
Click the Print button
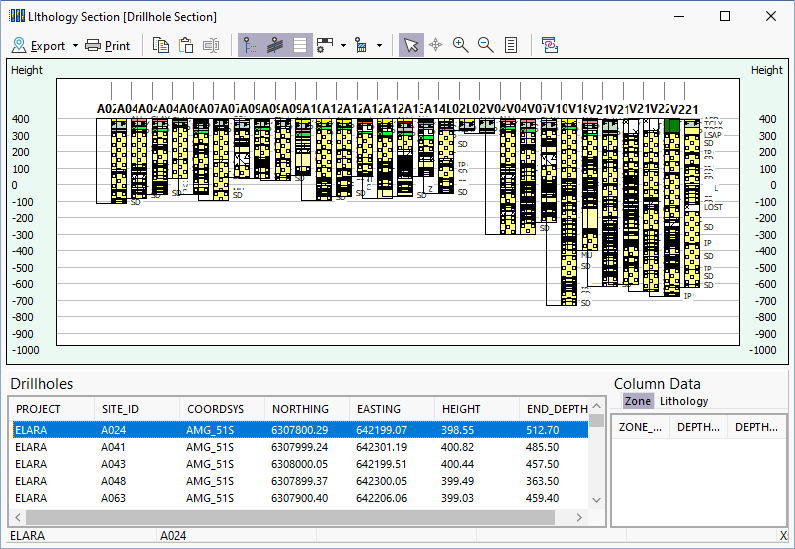107,46
